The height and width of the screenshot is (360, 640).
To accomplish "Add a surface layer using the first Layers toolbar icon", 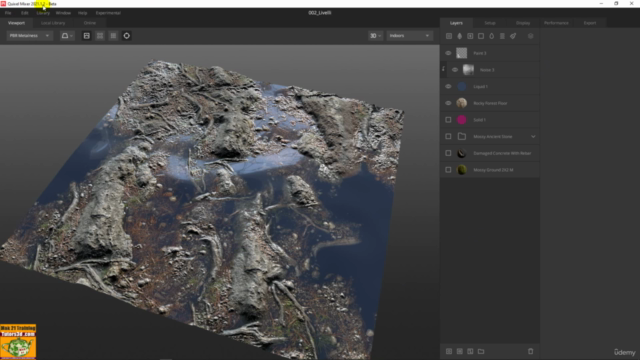I will [449, 36].
